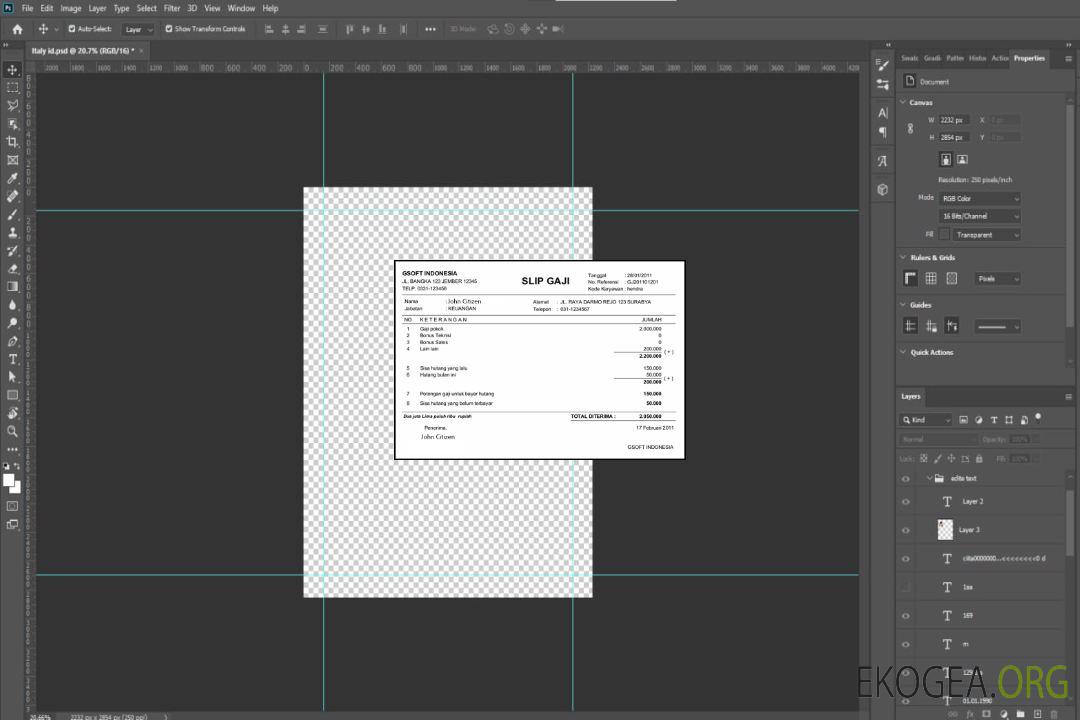Open the RGB Color mode dropdown
Viewport: 1080px width, 720px height.
(x=979, y=198)
